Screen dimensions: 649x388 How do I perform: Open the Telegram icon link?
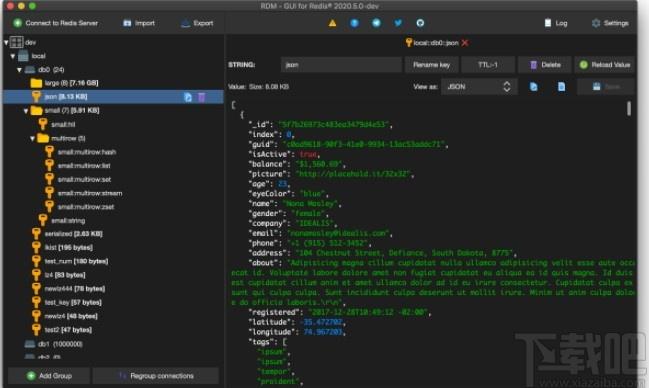[x=376, y=23]
